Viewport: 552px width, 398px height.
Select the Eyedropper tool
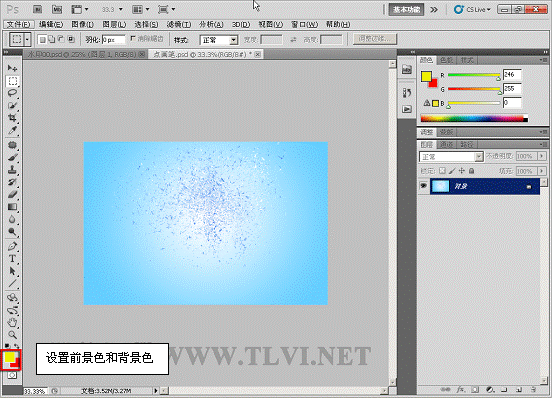pos(12,131)
